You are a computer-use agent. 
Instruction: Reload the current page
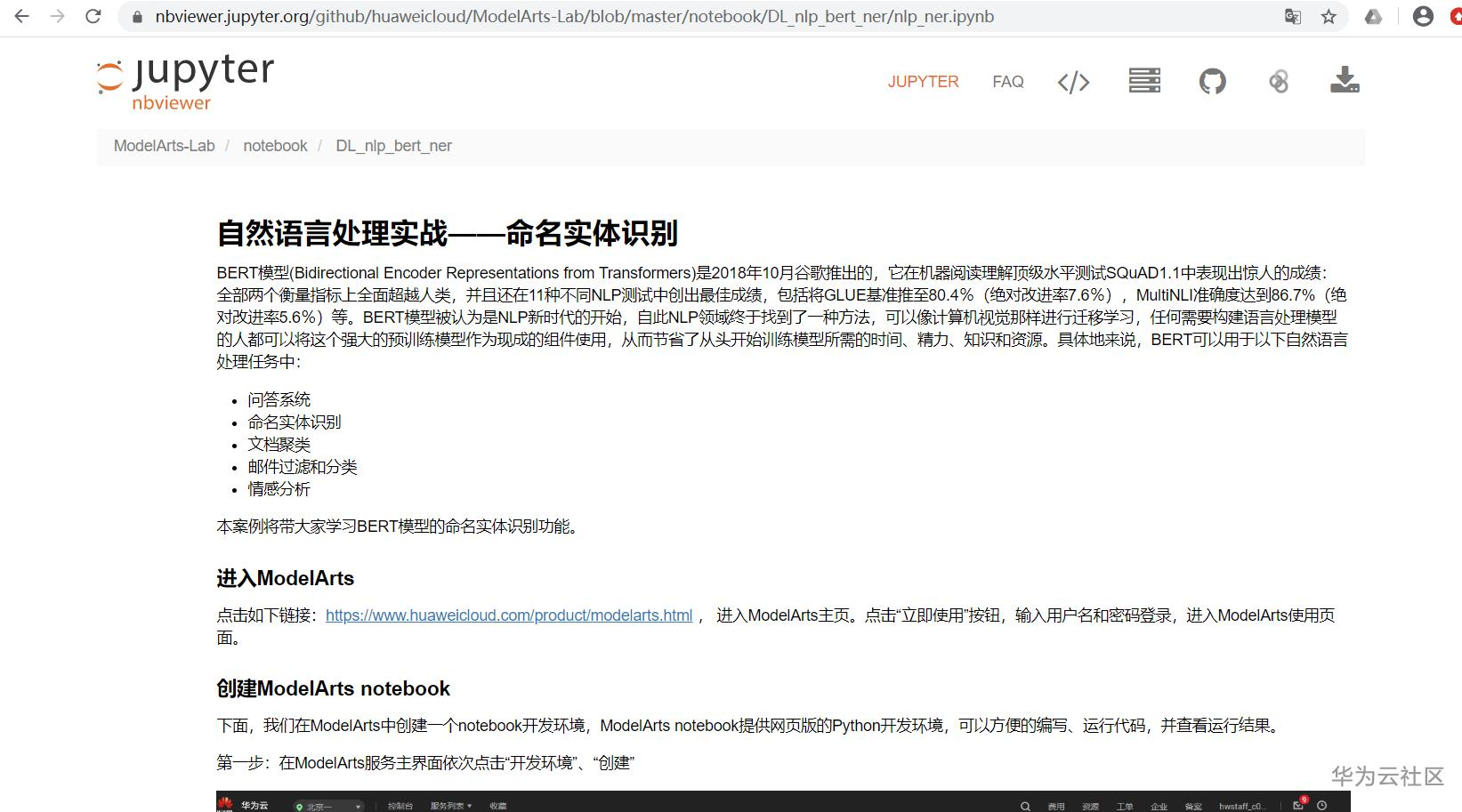click(93, 15)
